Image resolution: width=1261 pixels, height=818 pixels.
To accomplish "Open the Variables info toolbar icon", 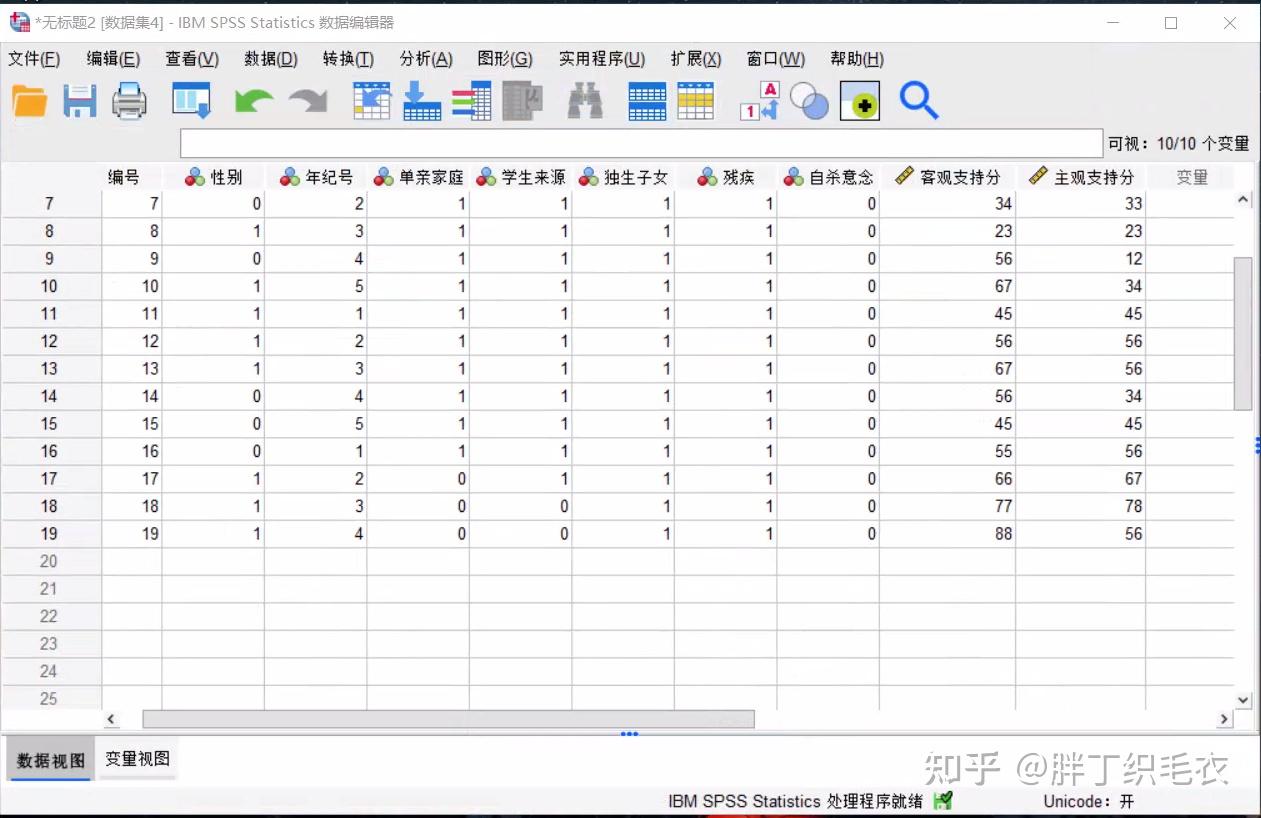I will pyautogui.click(x=471, y=101).
